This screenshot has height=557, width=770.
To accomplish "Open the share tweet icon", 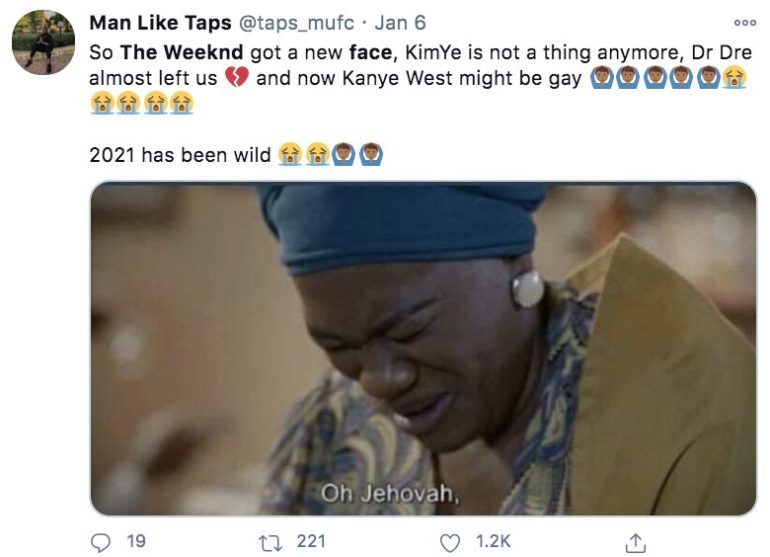I will click(634, 541).
